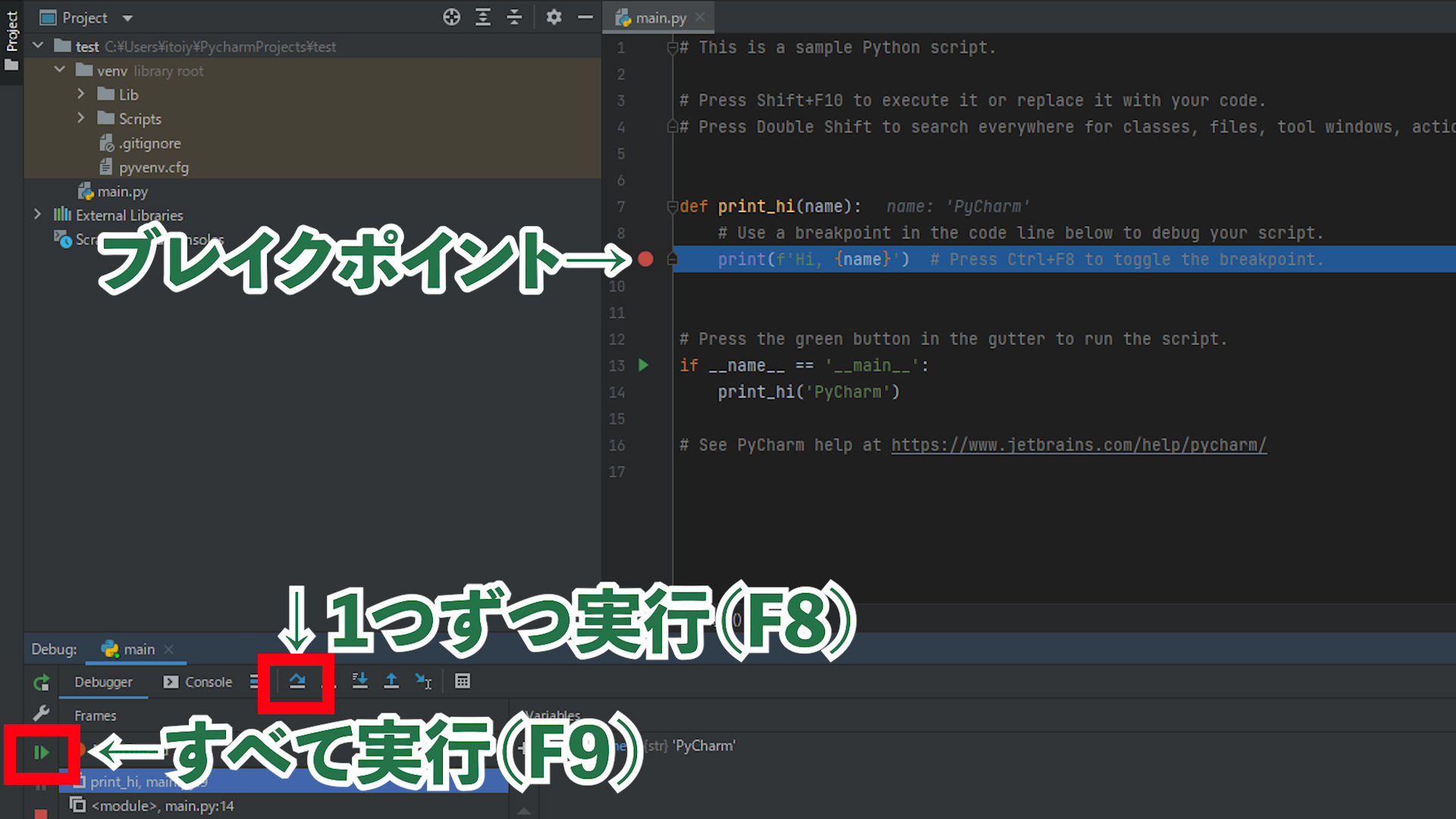Open Project panel options gear
The height and width of the screenshot is (819, 1456).
click(x=554, y=17)
